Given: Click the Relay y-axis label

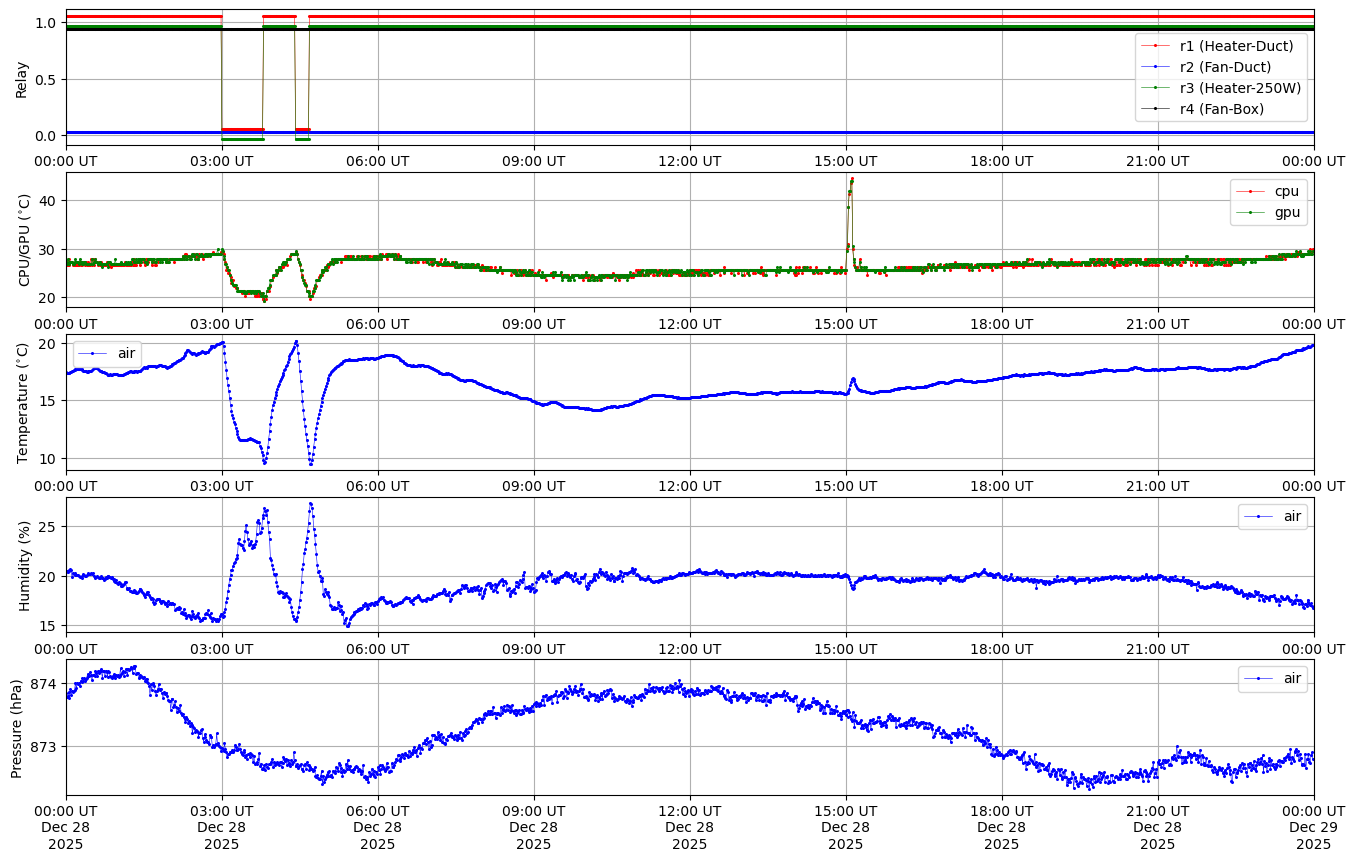Looking at the screenshot, I should tap(21, 78).
